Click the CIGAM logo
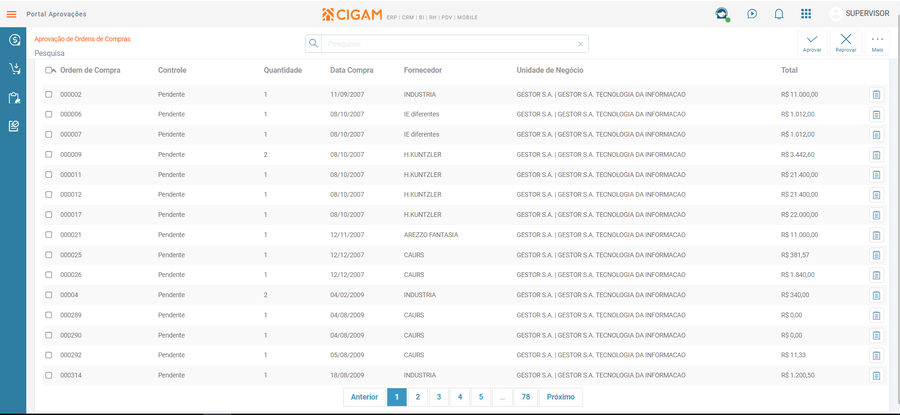This screenshot has width=900, height=415. click(x=352, y=14)
